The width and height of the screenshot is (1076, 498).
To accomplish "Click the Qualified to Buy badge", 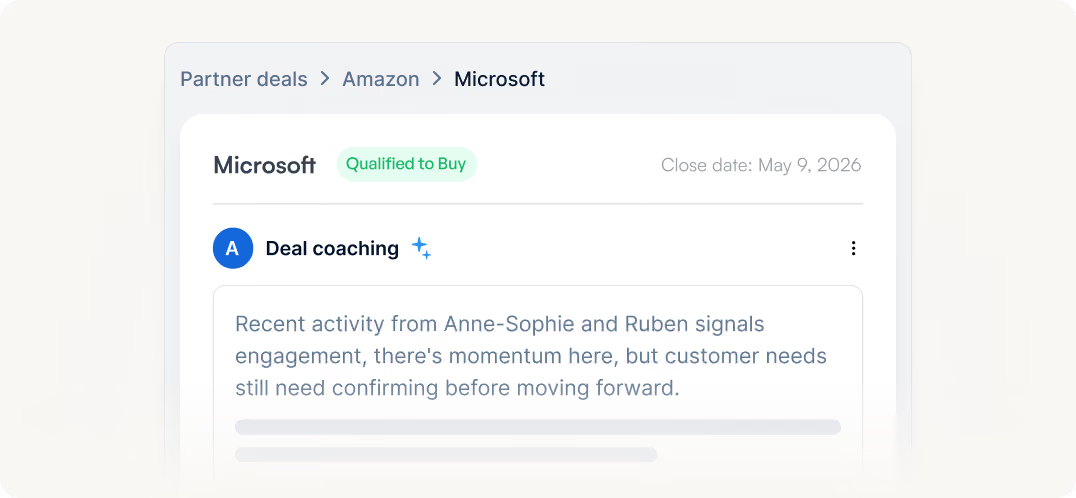I will click(x=406, y=165).
